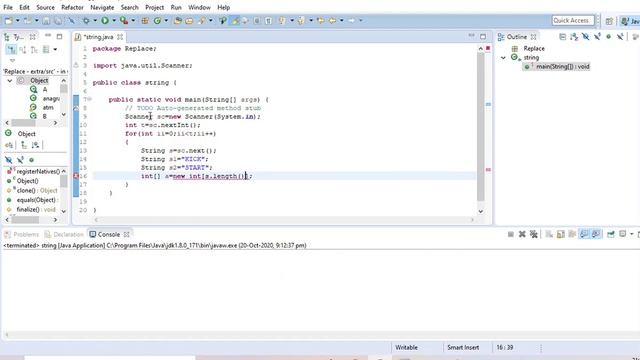Click Collapse All icon in Outline toolbar
This screenshot has height=360, width=640.
(562, 37)
